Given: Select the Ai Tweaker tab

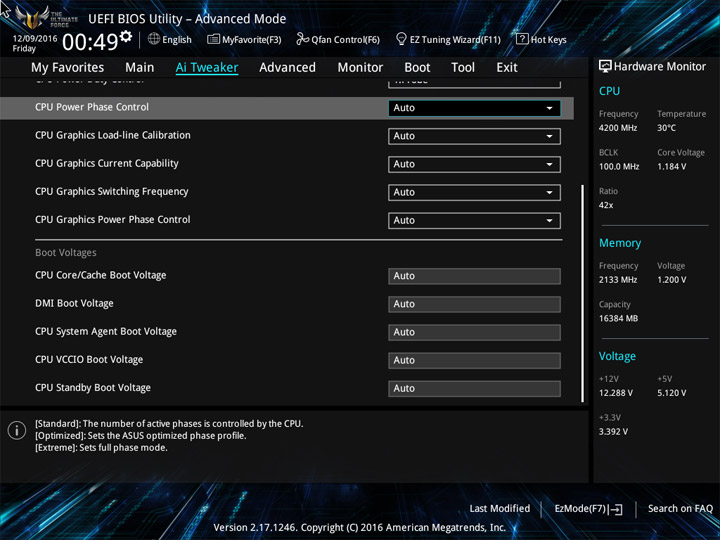Looking at the screenshot, I should coord(207,68).
